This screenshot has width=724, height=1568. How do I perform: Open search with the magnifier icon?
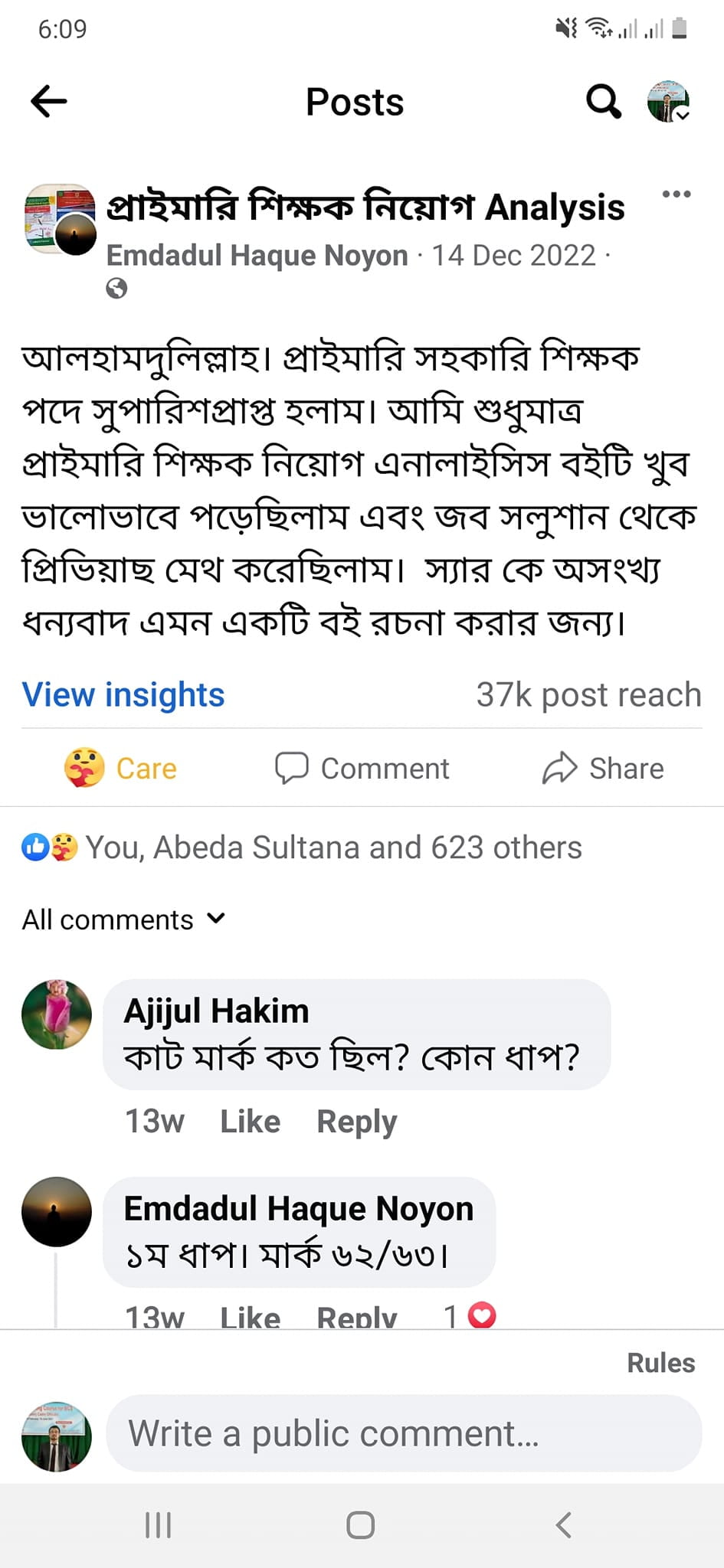tap(603, 102)
